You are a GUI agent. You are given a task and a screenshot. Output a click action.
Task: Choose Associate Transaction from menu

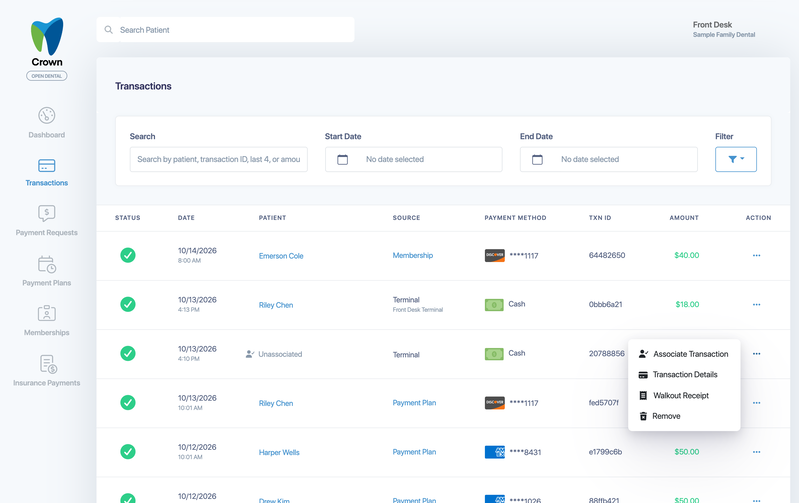(x=683, y=354)
